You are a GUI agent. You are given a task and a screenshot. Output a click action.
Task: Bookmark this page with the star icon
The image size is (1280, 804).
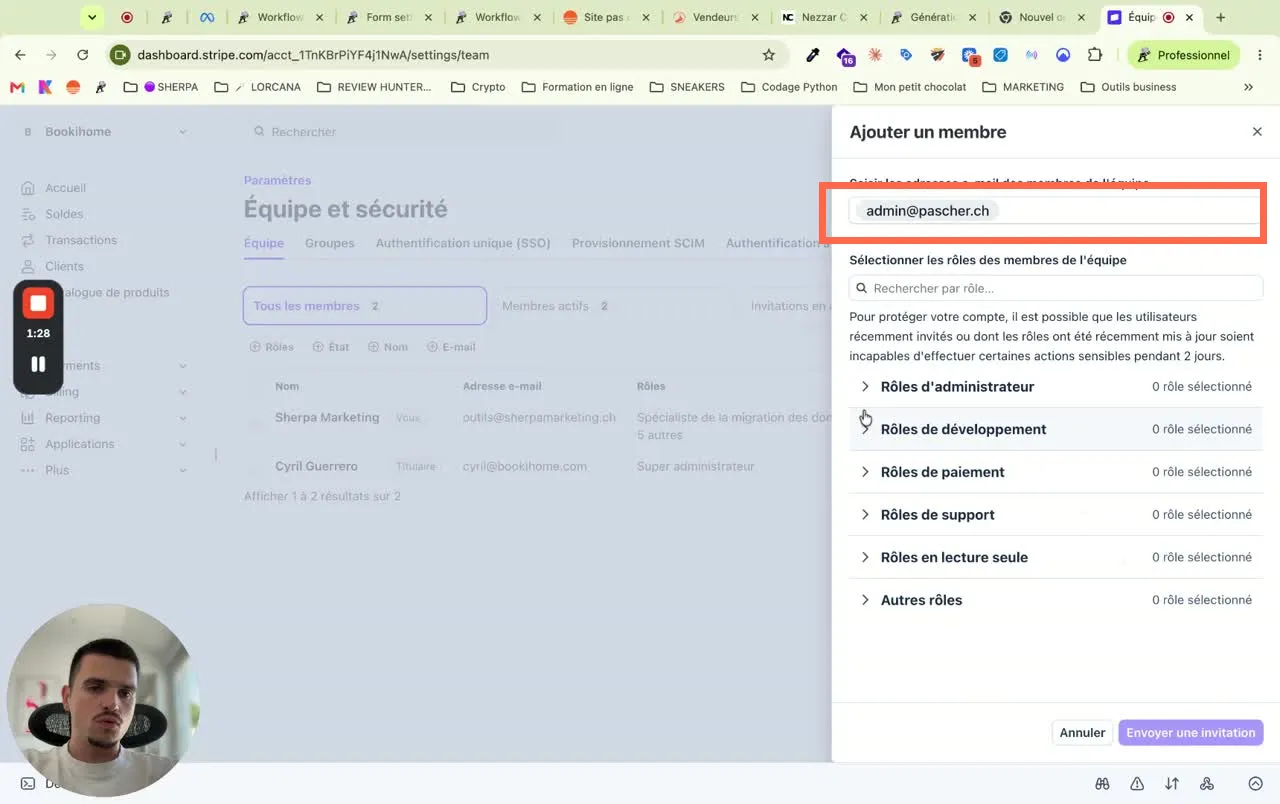(x=768, y=55)
